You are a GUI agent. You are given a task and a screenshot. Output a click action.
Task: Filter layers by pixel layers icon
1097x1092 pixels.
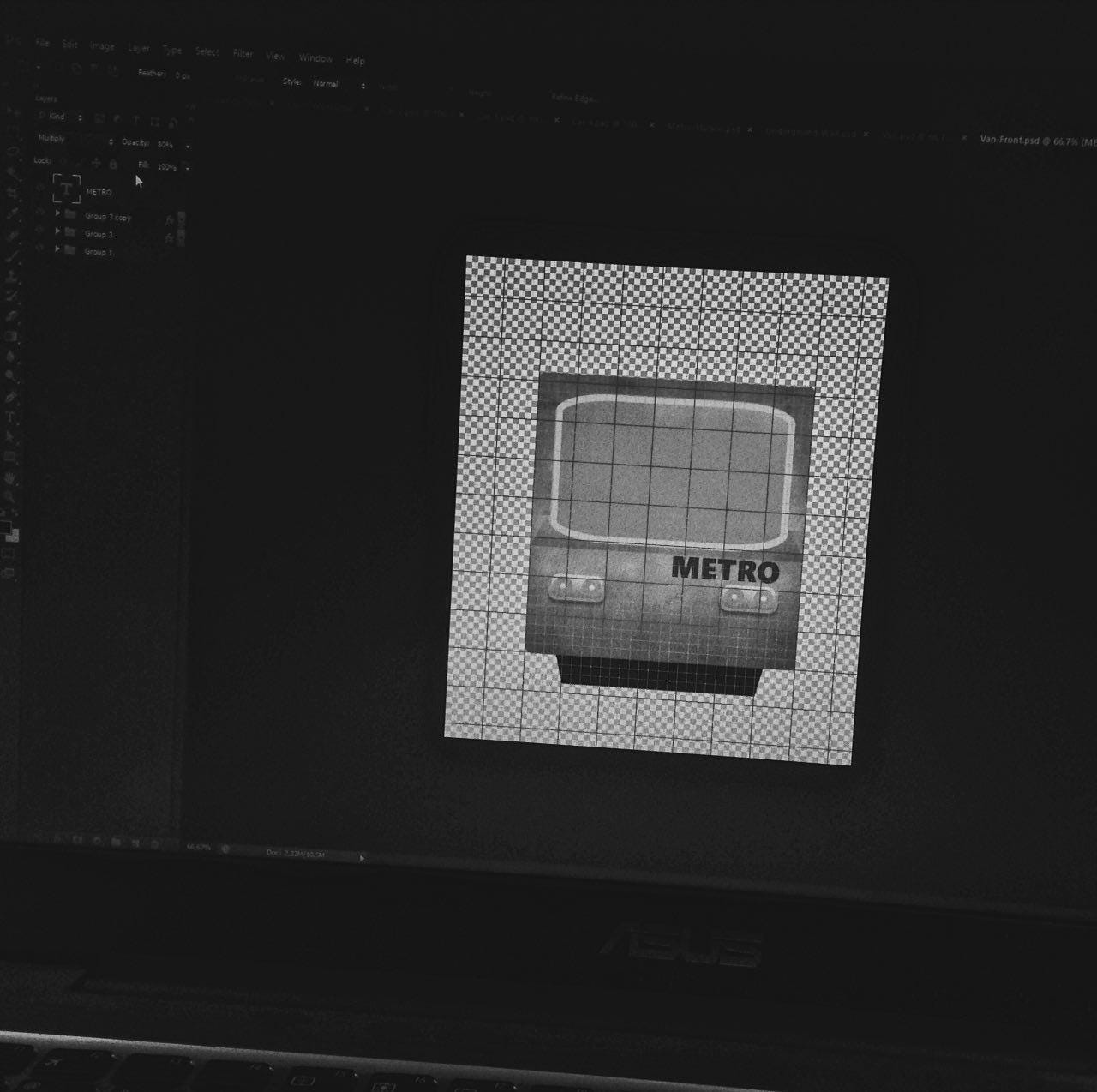pos(99,118)
